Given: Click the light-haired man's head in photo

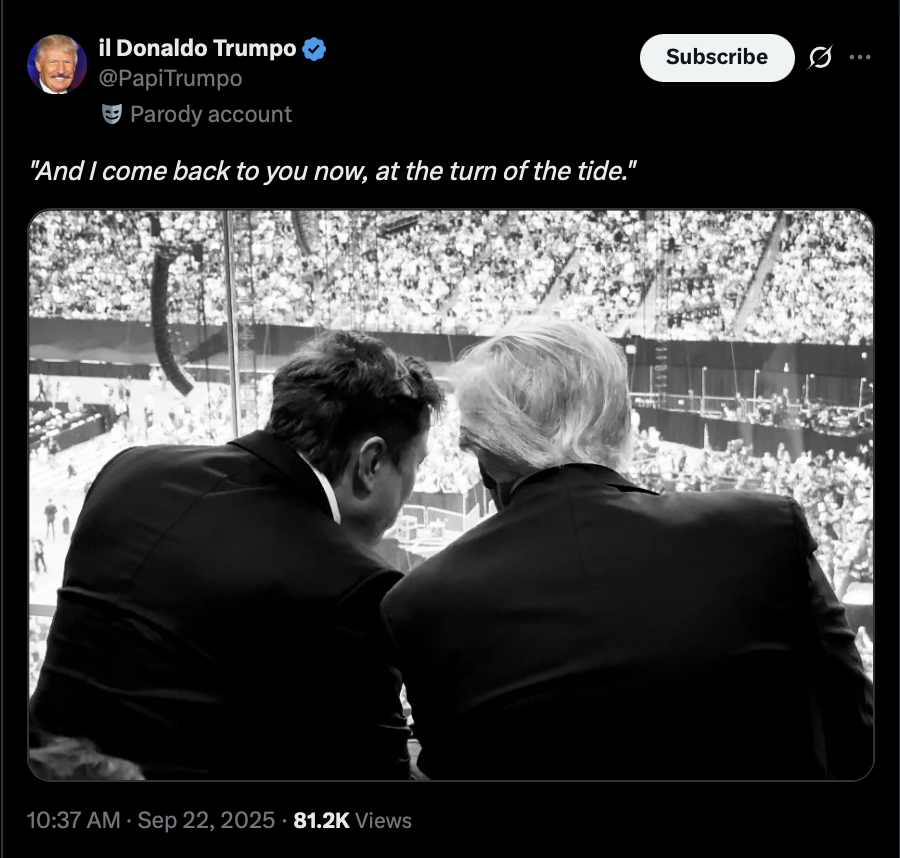Looking at the screenshot, I should point(542,402).
